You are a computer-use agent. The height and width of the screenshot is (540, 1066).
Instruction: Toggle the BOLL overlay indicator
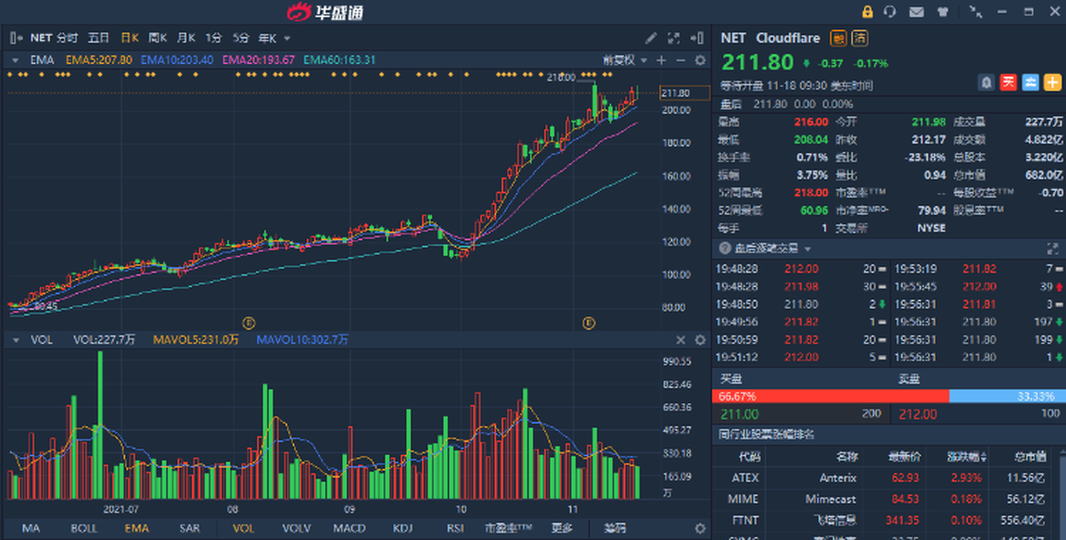[x=84, y=528]
